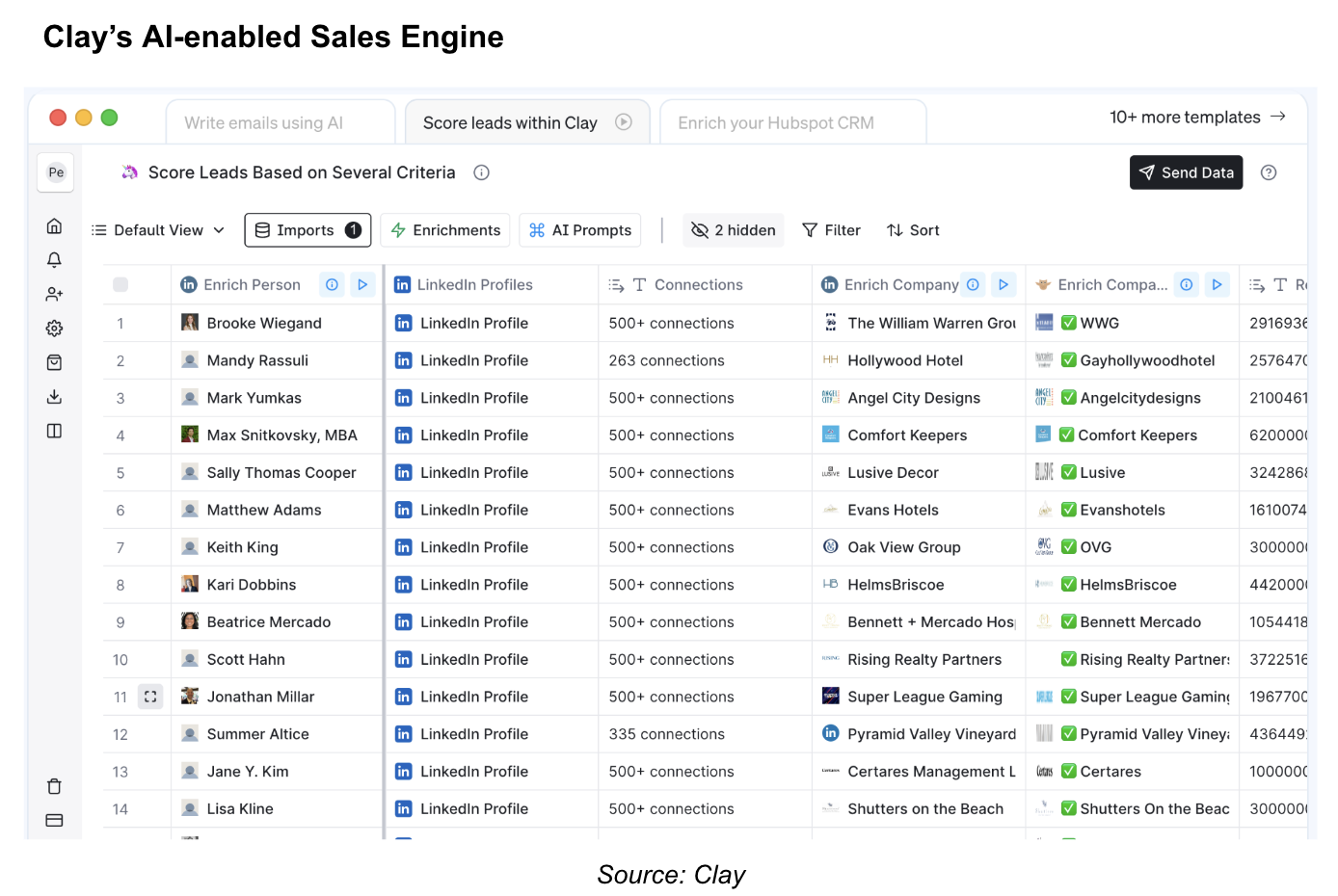Click play icon on Score leads tab

click(624, 122)
